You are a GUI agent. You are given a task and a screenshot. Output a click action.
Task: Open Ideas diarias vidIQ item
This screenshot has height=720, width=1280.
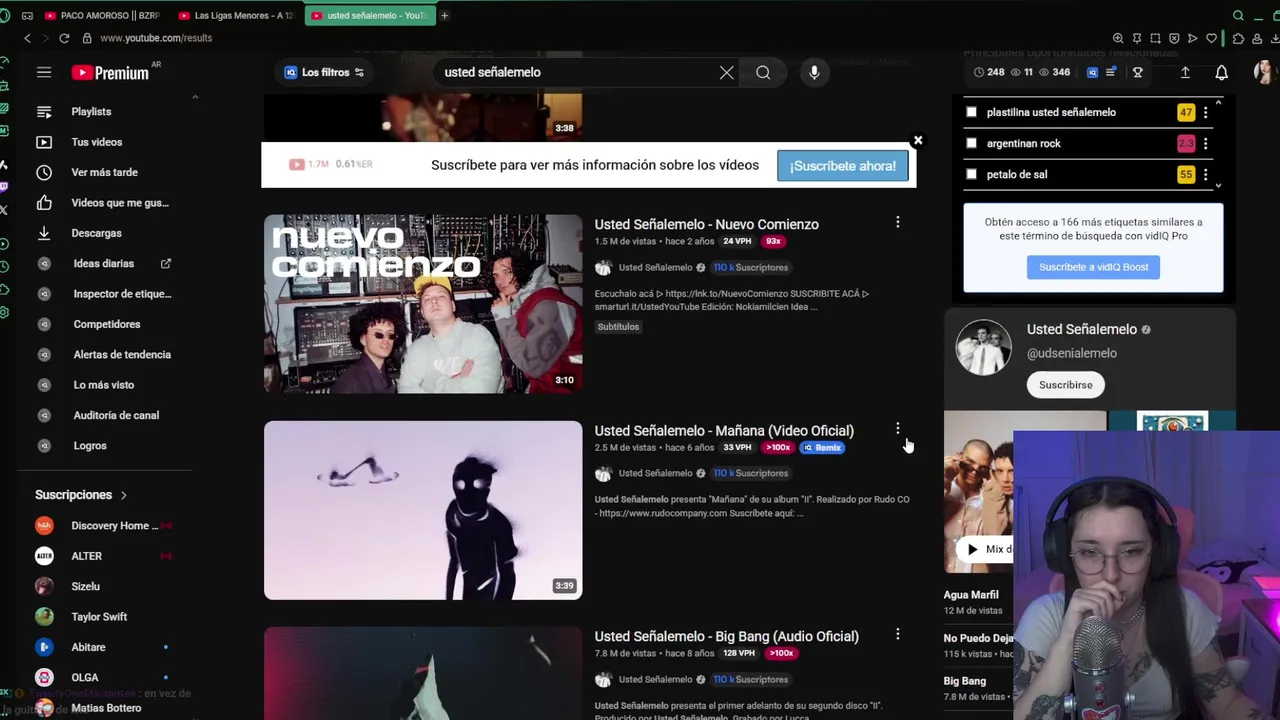[x=104, y=264]
